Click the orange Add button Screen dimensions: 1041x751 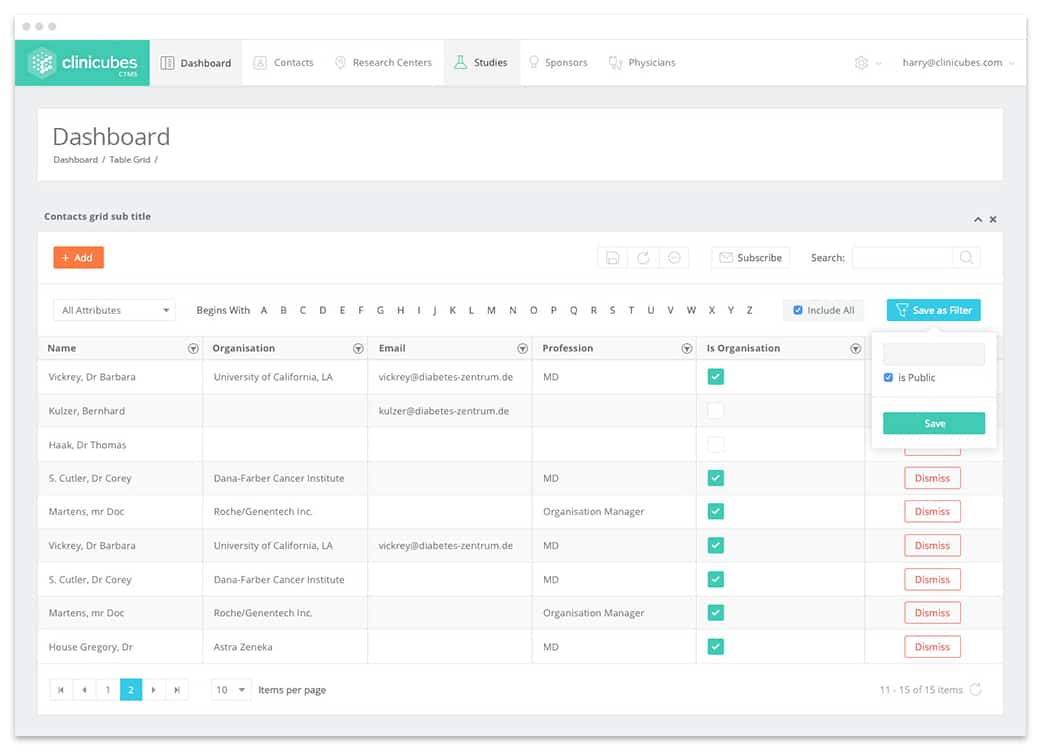tap(78, 258)
